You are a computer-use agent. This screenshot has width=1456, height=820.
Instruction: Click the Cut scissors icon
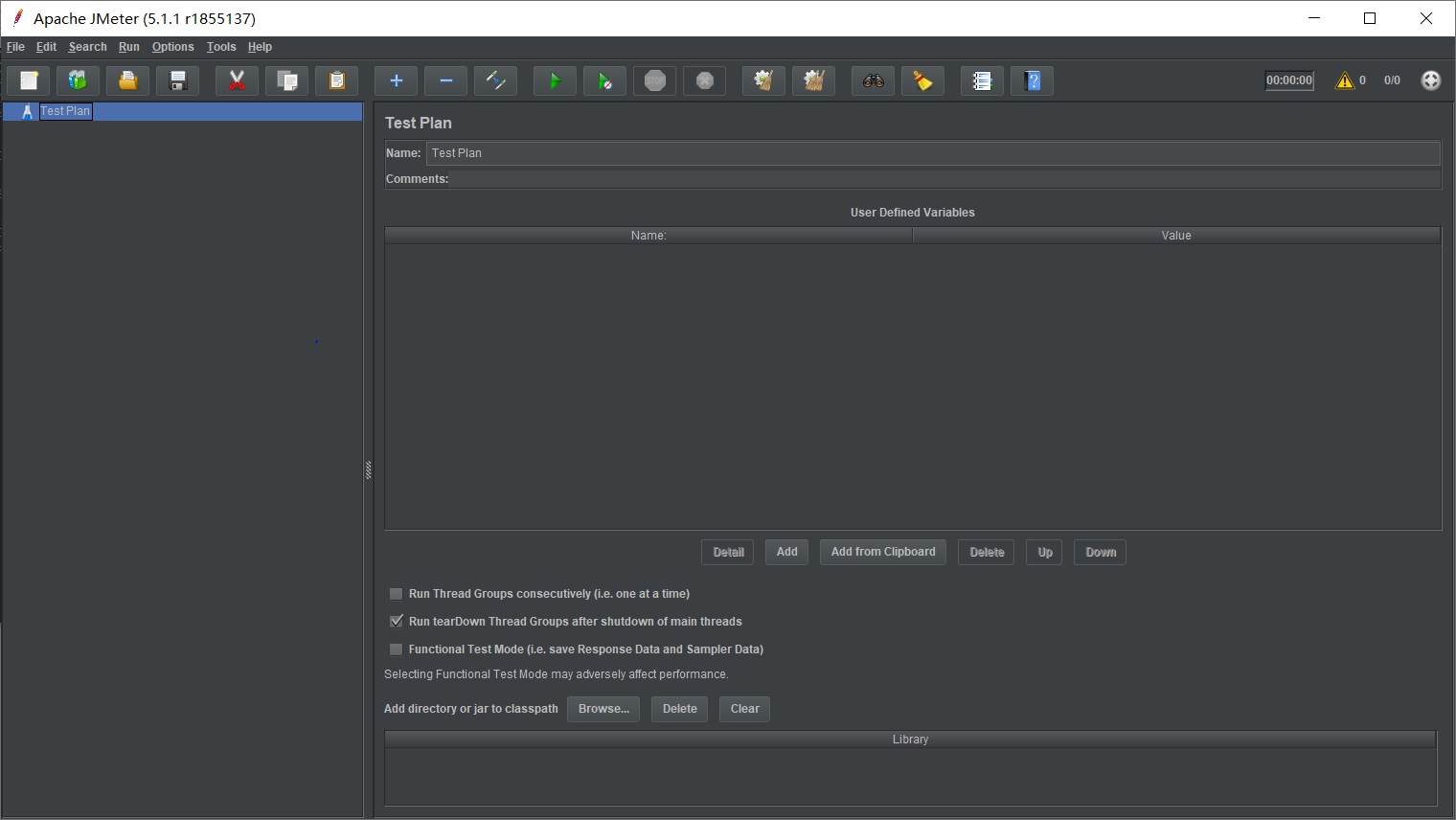click(x=237, y=80)
